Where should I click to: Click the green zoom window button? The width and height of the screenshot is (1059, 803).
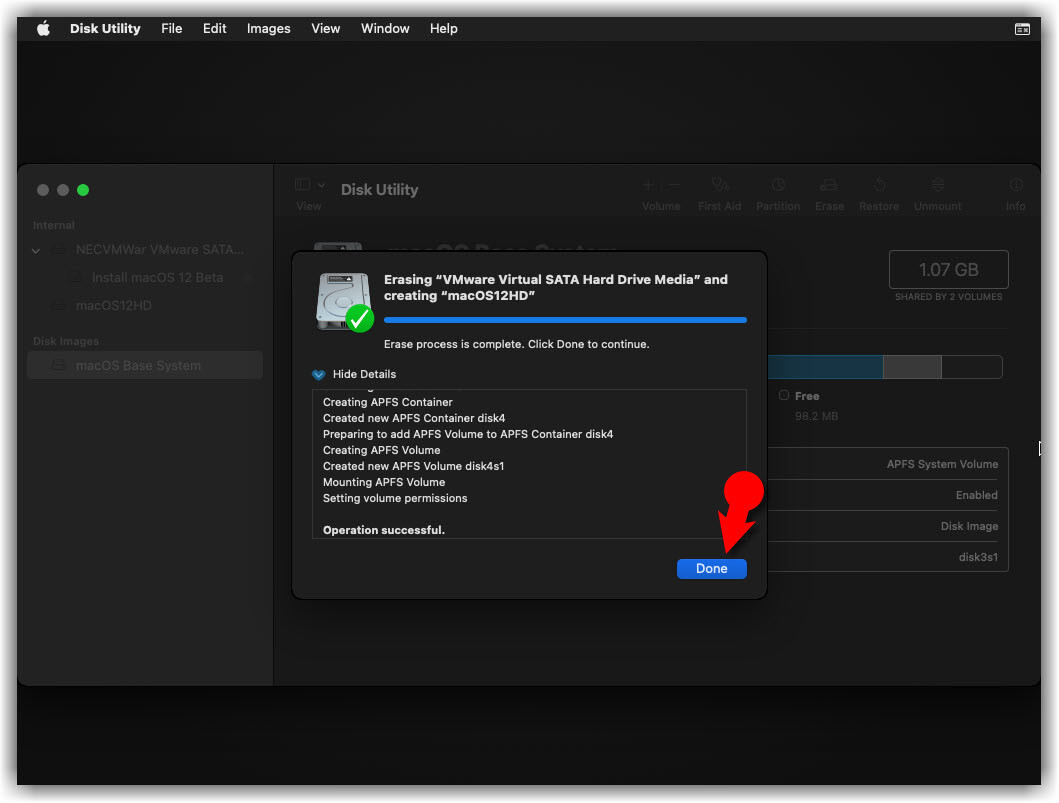(83, 190)
